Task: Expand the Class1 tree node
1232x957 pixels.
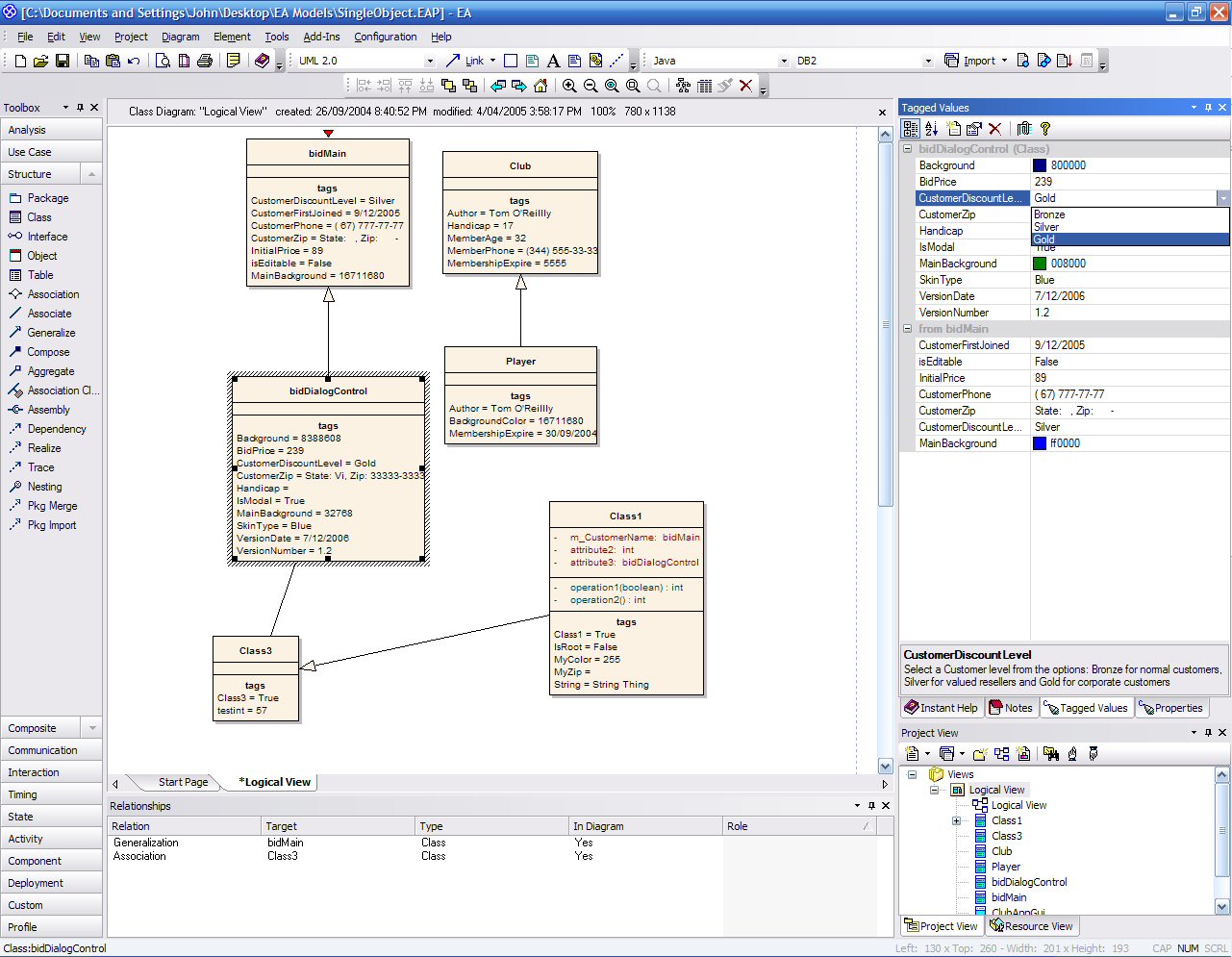Action: pos(956,820)
